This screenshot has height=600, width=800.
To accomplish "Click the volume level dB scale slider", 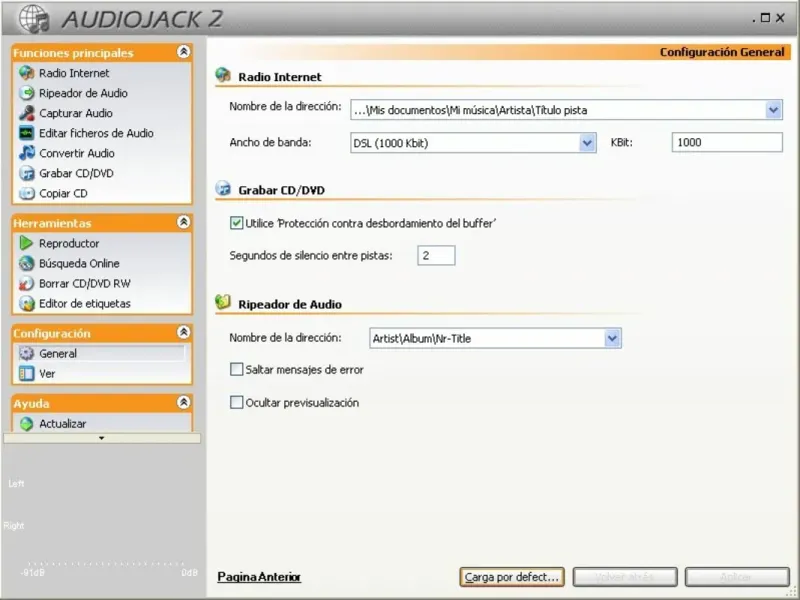I will [106, 564].
